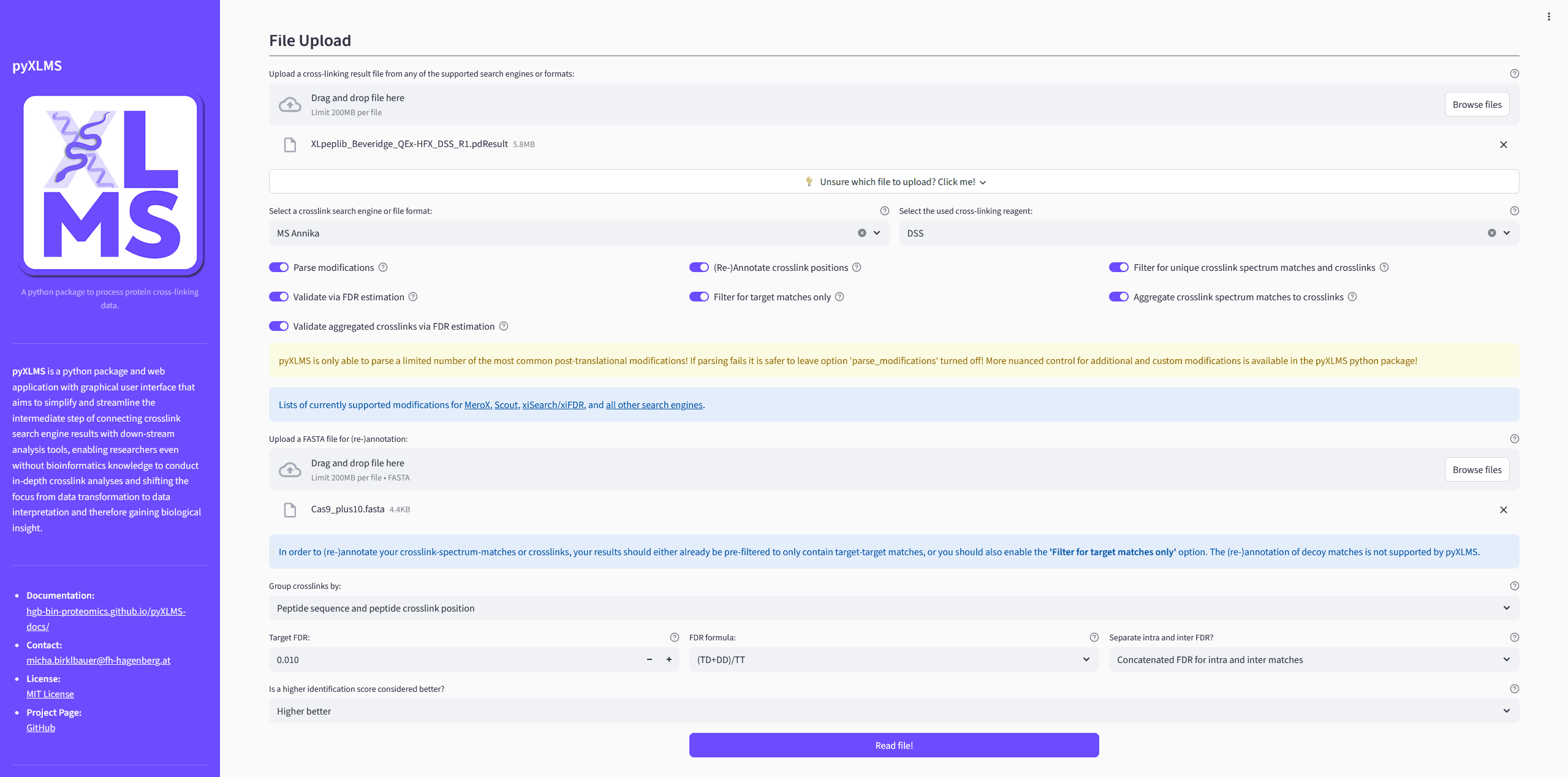Open Group crosslinks by dropdown
The width and height of the screenshot is (1568, 777).
click(x=893, y=608)
